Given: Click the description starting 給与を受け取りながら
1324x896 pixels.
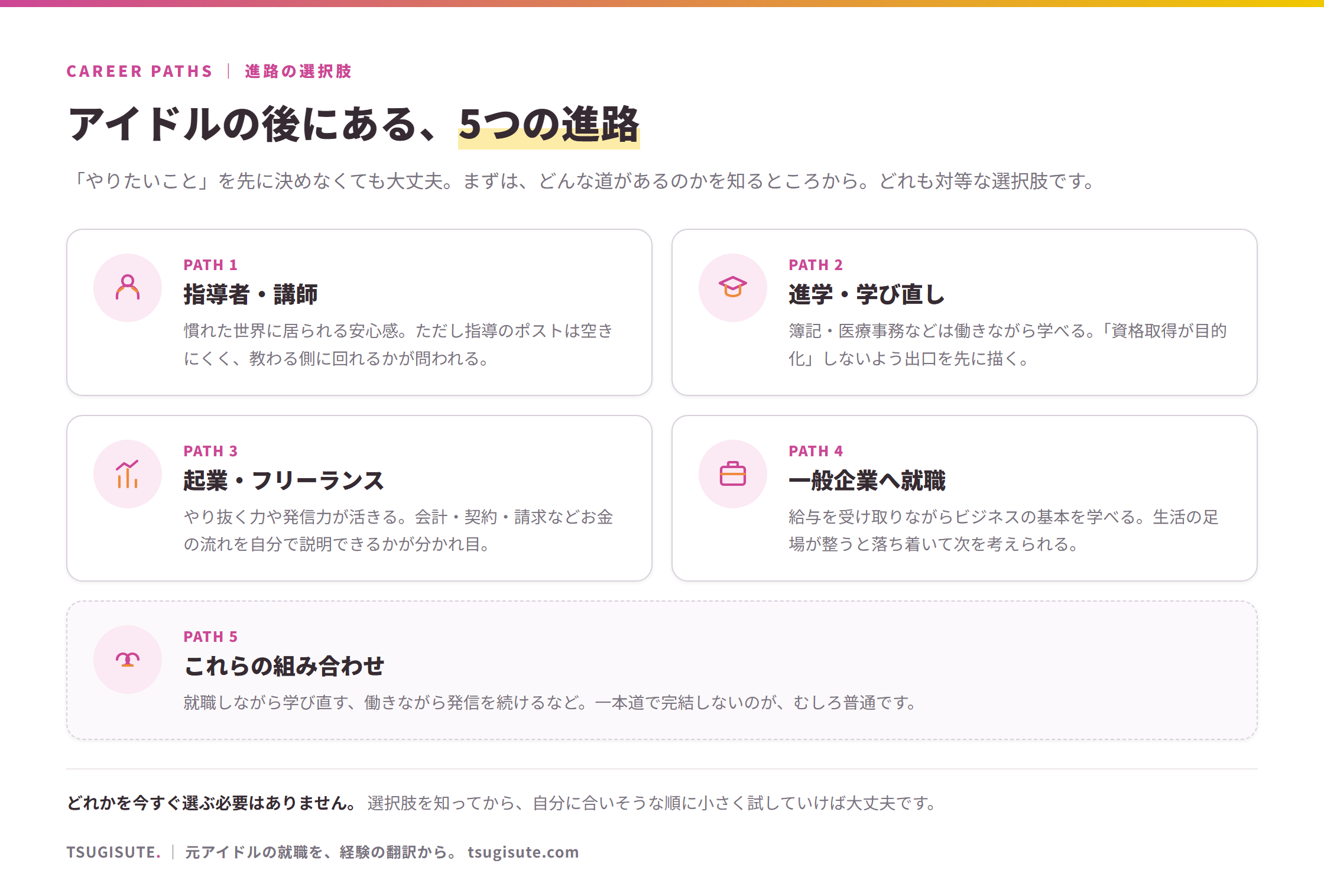Looking at the screenshot, I should (x=1004, y=530).
